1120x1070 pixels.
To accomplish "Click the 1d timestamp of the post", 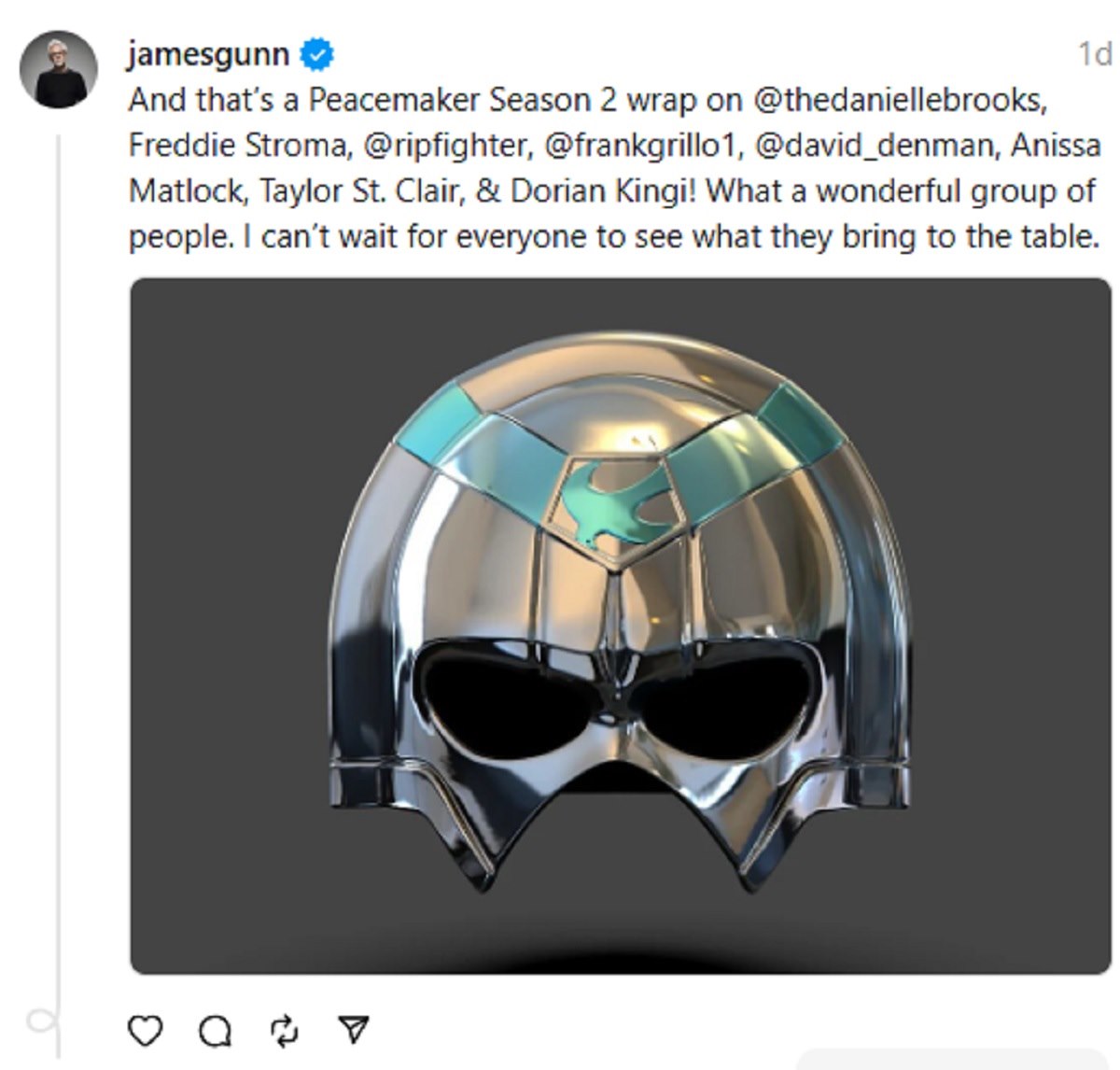I will [x=1095, y=54].
